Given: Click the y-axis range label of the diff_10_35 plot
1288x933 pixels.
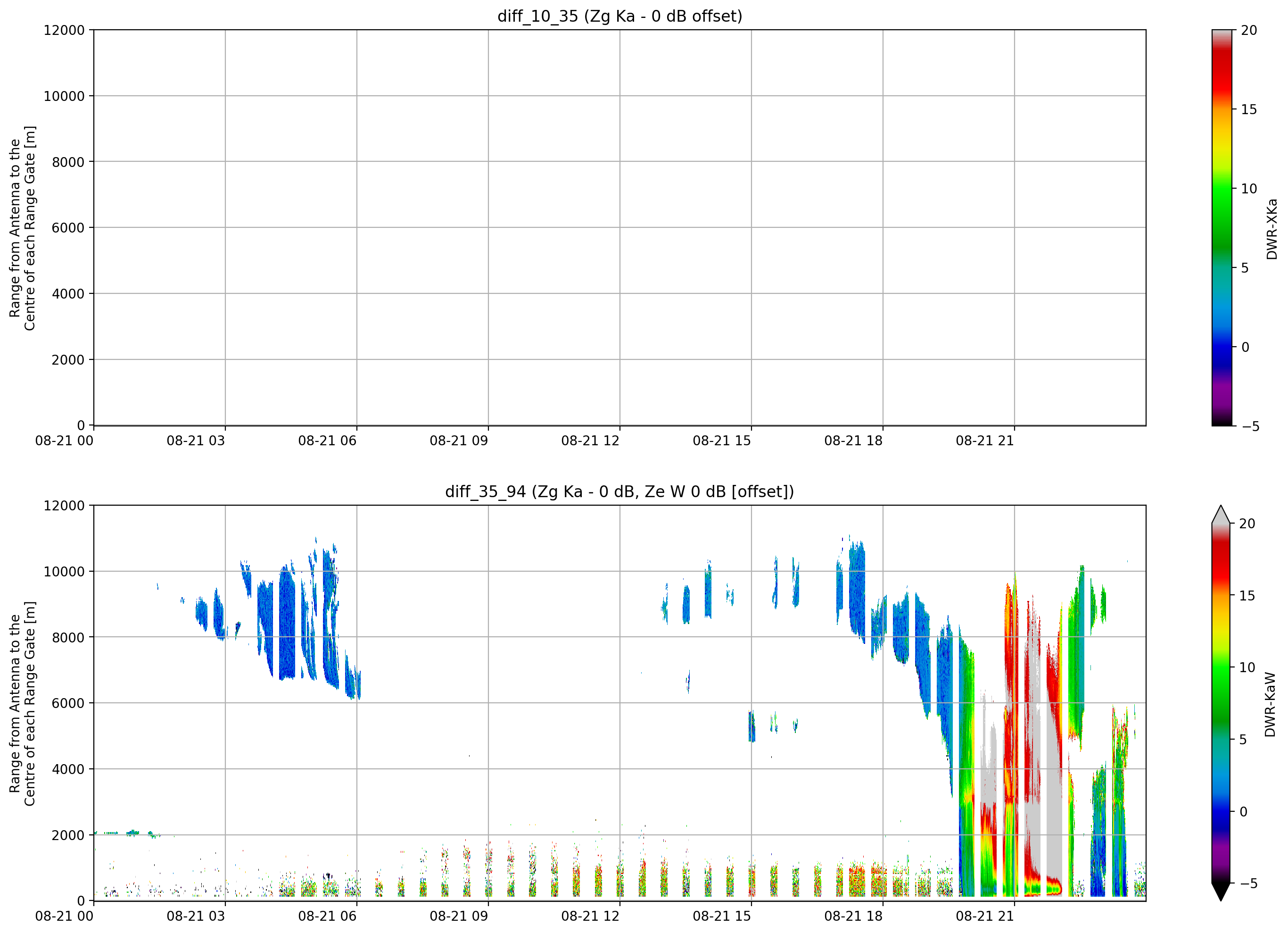Looking at the screenshot, I should (x=22, y=228).
